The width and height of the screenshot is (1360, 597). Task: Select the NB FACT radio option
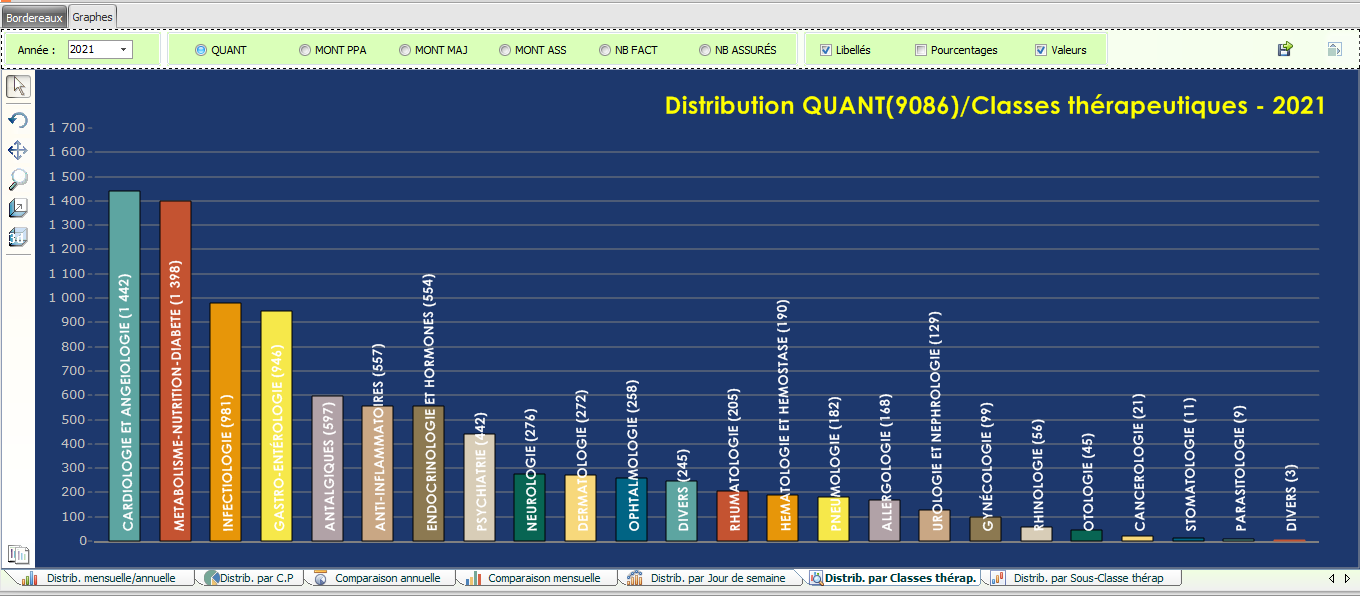pyautogui.click(x=605, y=50)
